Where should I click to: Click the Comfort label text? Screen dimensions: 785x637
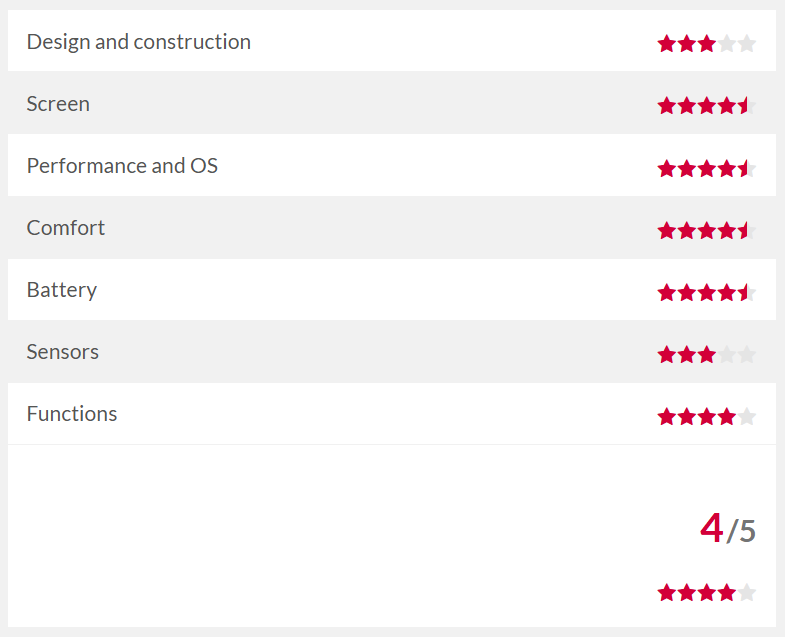(x=66, y=228)
